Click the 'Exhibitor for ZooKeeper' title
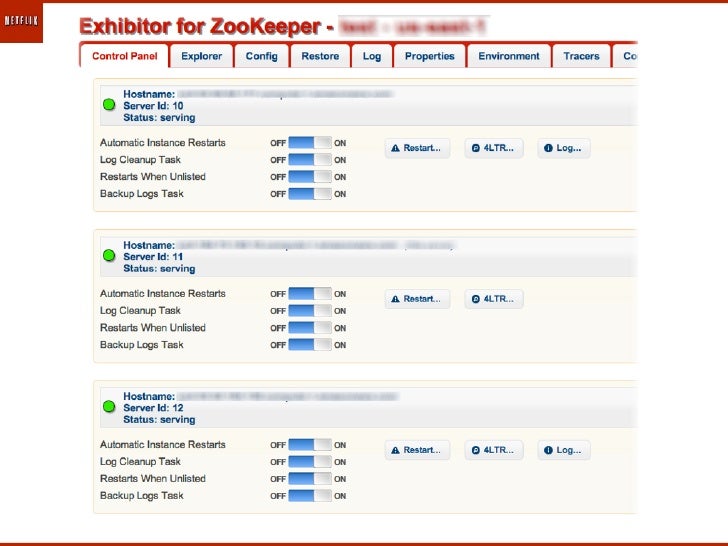Screen dimensions: 728x546 [200, 26]
